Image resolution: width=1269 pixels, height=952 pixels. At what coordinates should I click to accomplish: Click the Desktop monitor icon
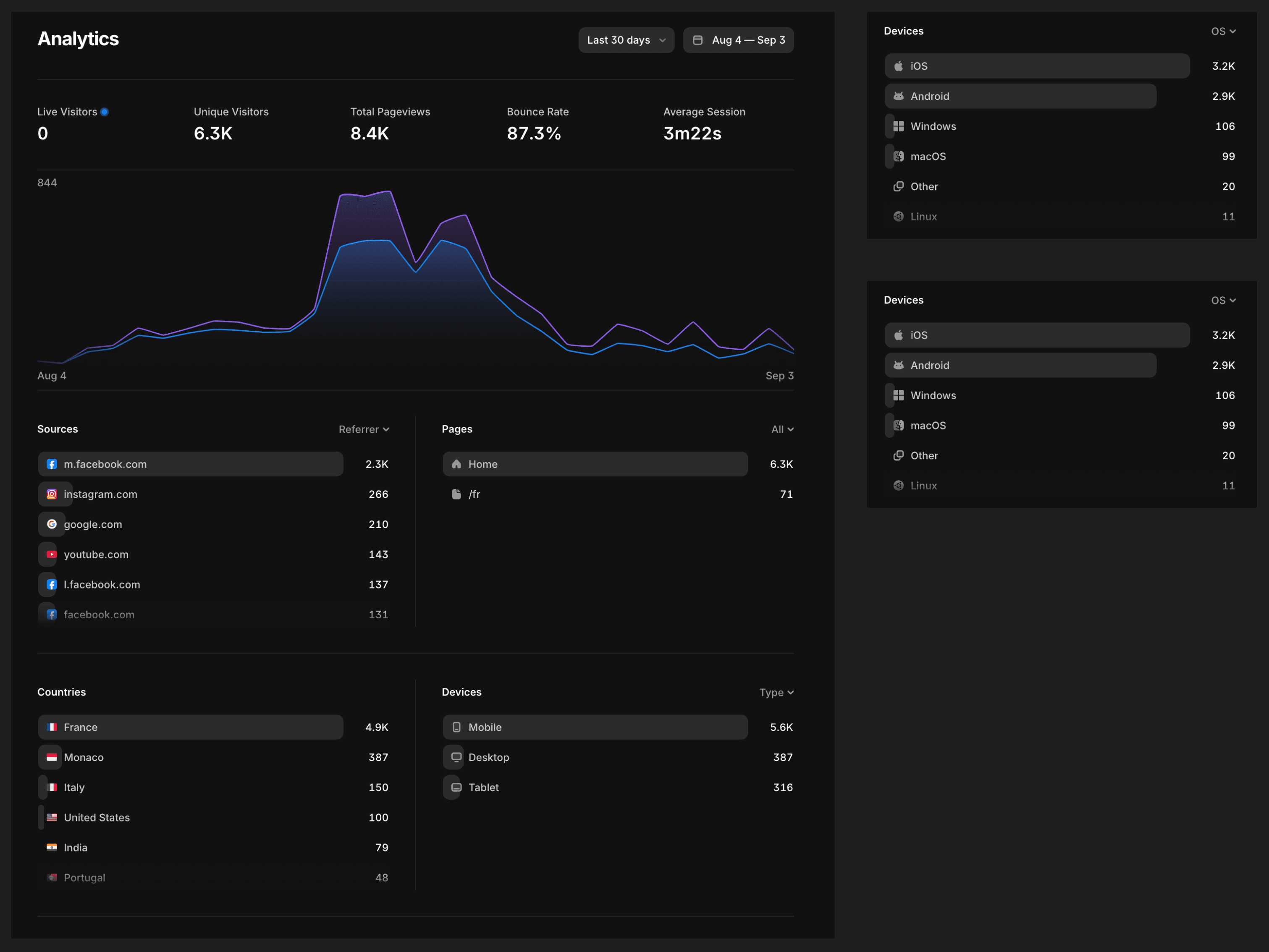[x=456, y=757]
